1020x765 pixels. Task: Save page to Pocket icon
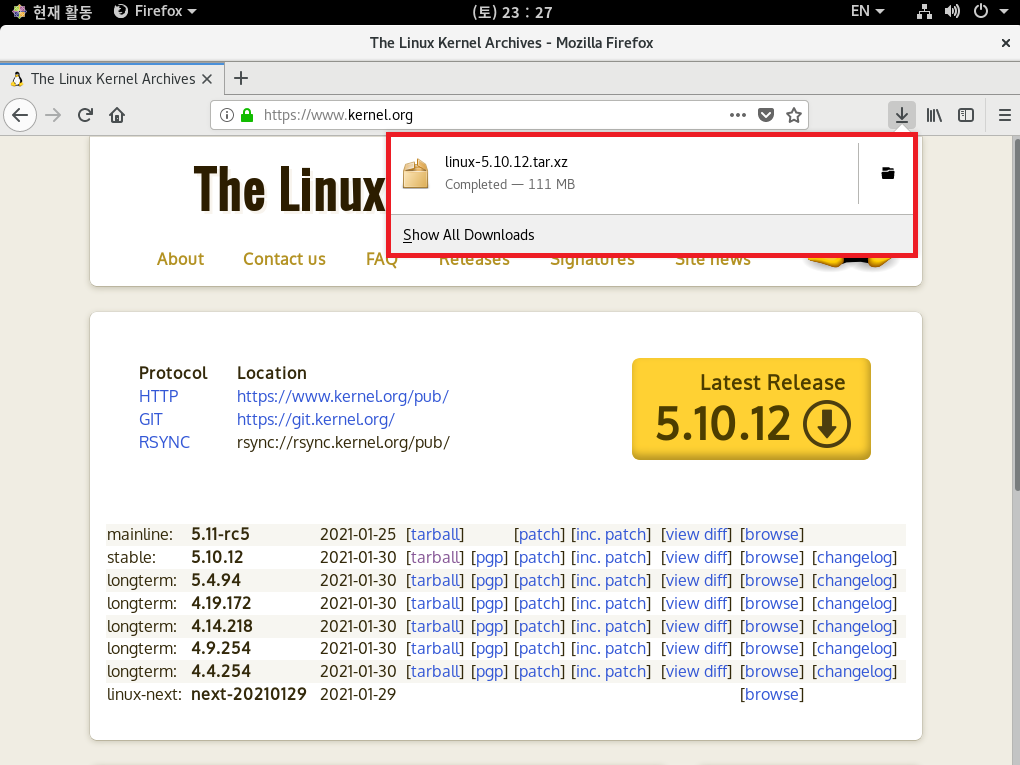pyautogui.click(x=766, y=115)
